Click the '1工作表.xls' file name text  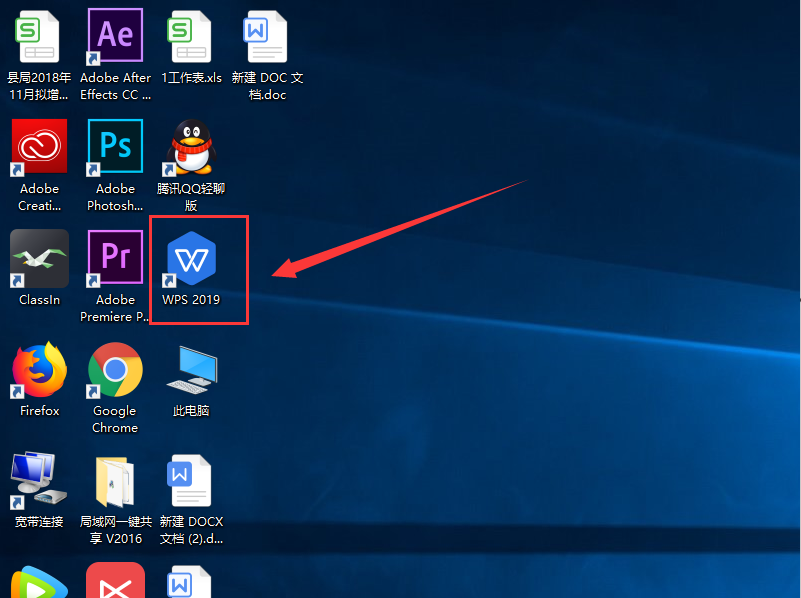(192, 78)
